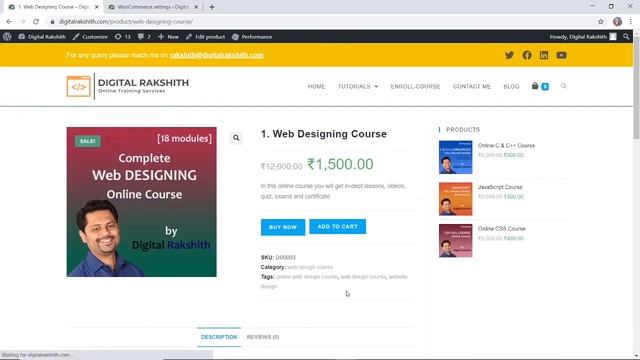Open the WordPress logo admin menu
Image resolution: width=640 pixels, height=360 pixels.
tap(7, 37)
